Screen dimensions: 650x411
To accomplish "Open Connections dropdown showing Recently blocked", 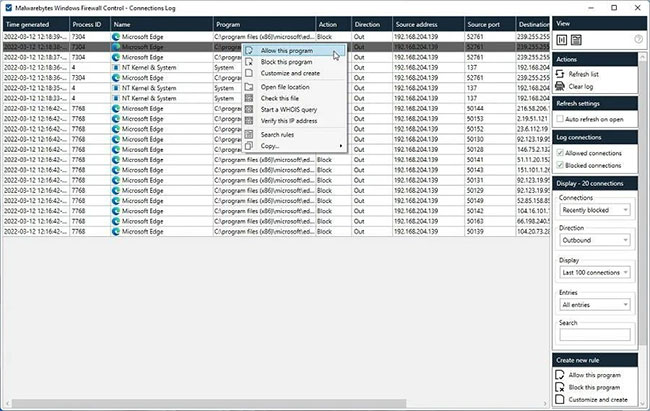I will coord(594,210).
